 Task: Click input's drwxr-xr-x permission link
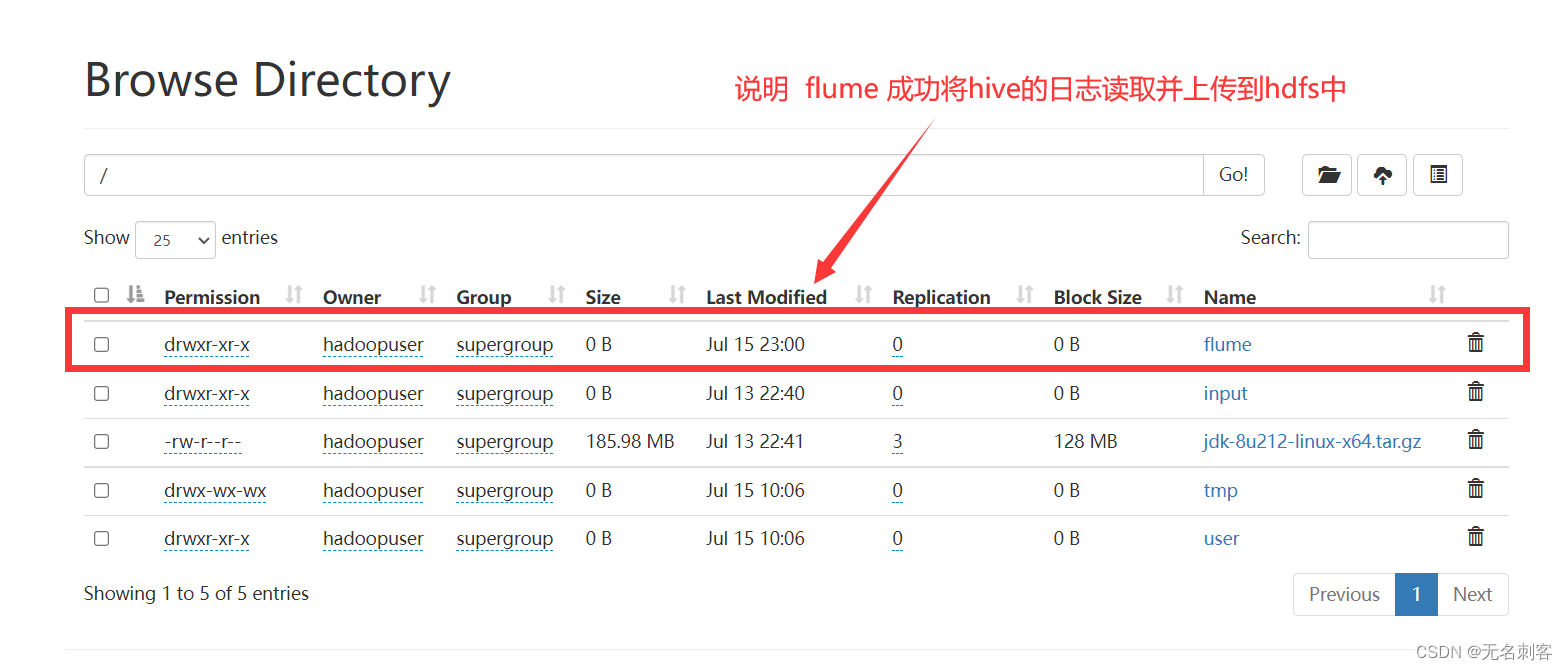[207, 393]
